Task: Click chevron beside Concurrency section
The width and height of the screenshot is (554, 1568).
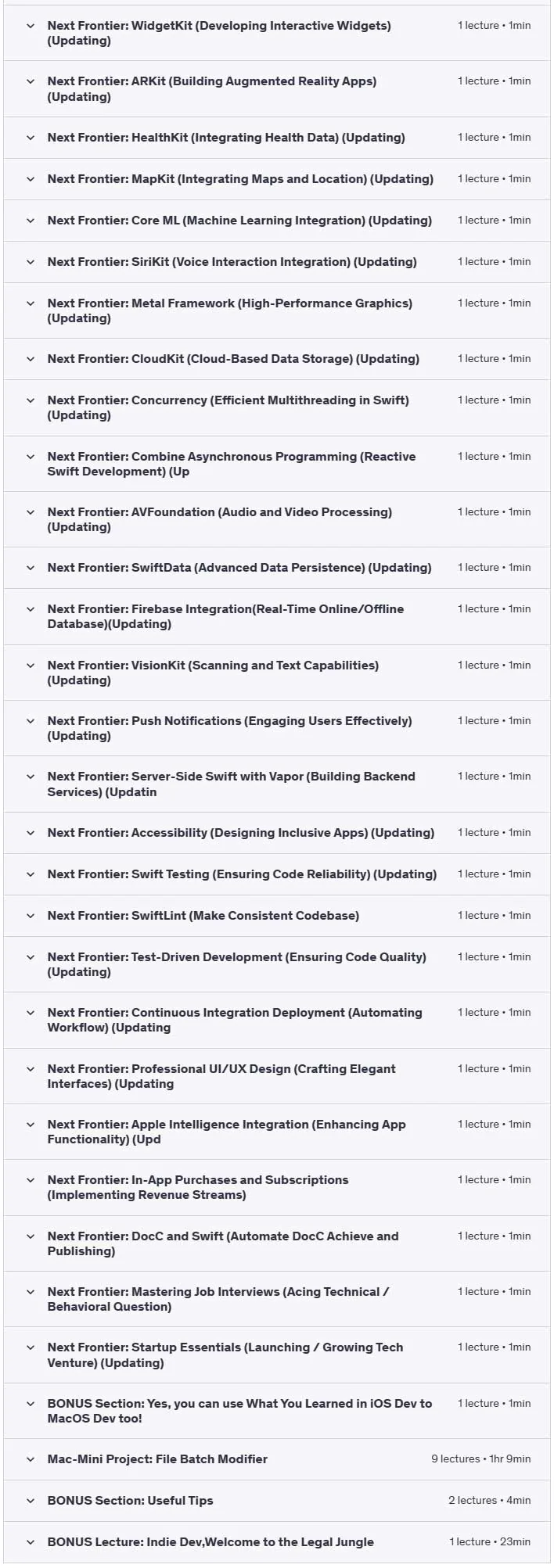Action: (31, 400)
